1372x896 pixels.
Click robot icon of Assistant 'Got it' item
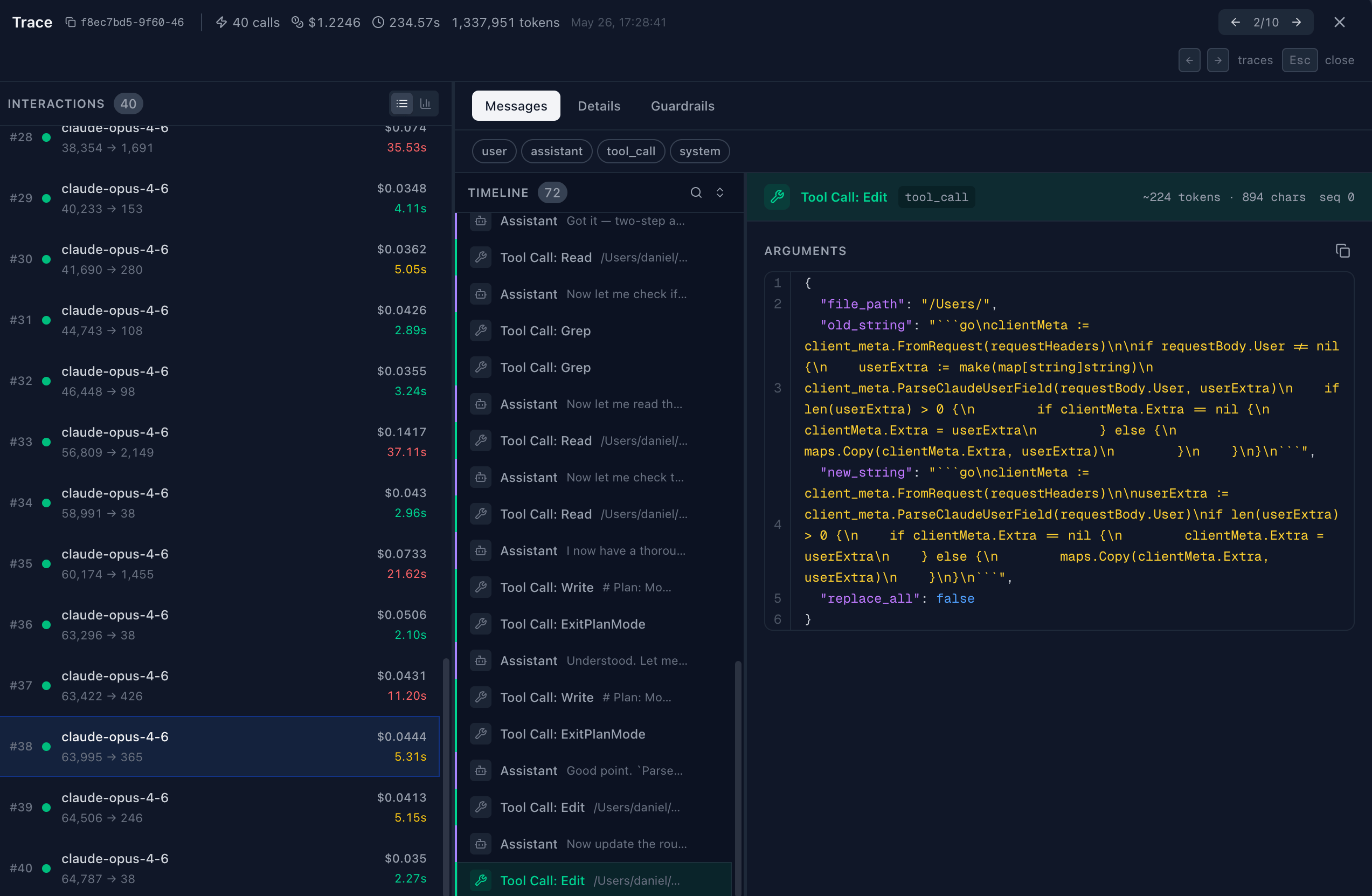click(481, 222)
